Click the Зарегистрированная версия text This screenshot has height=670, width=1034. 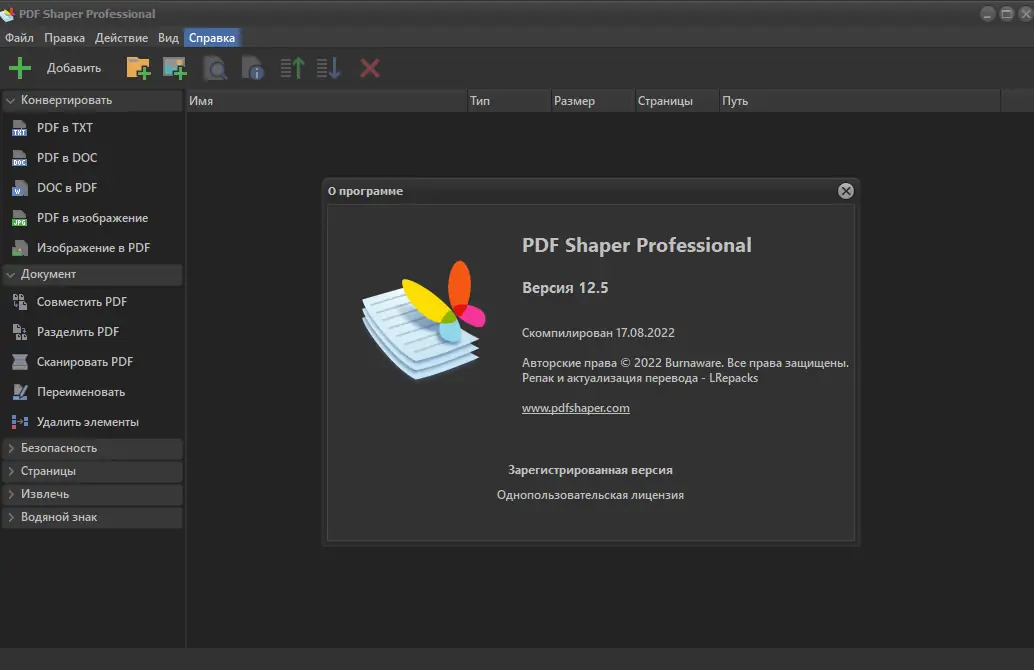point(590,470)
